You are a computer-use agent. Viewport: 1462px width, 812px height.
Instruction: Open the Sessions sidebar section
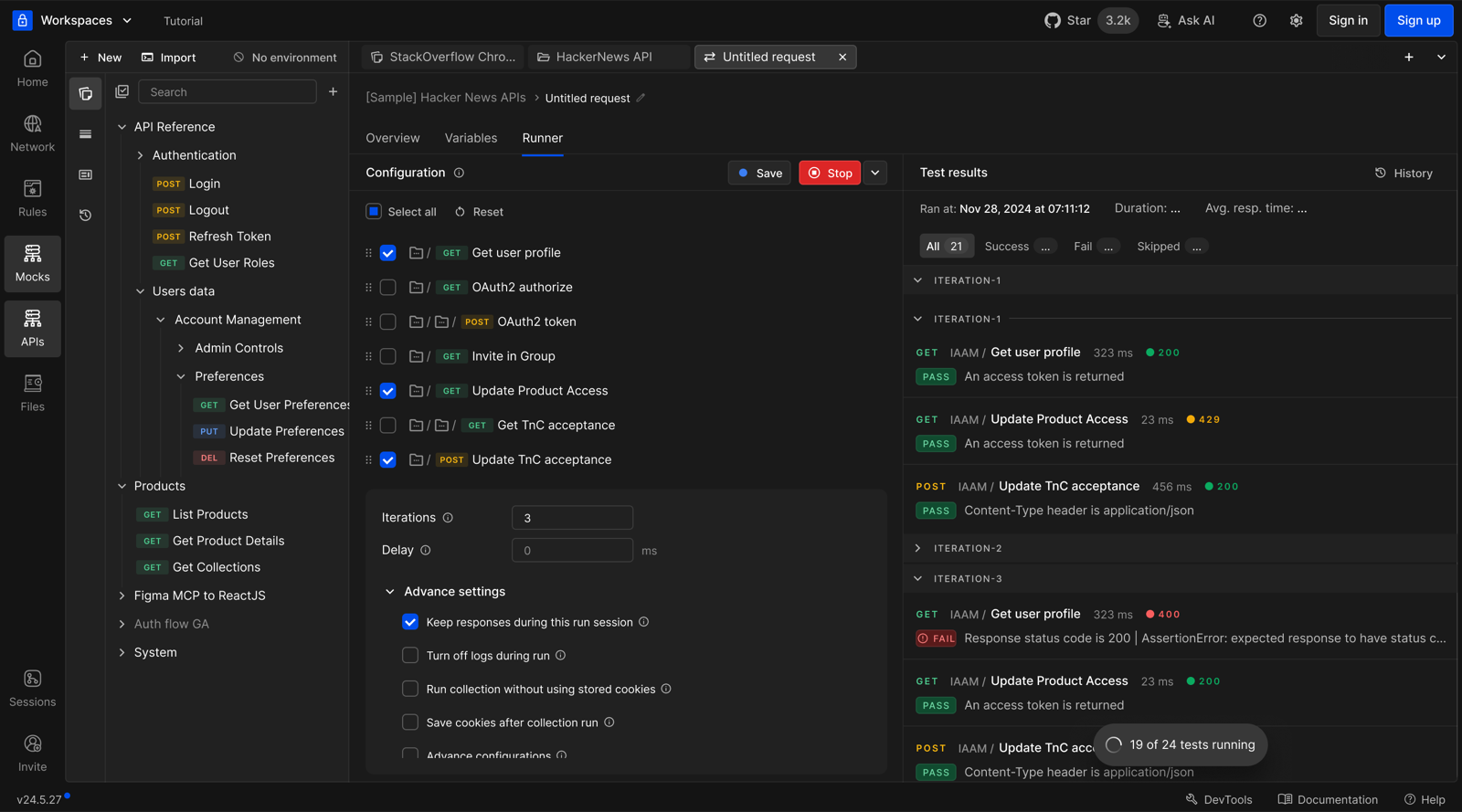pyautogui.click(x=32, y=689)
